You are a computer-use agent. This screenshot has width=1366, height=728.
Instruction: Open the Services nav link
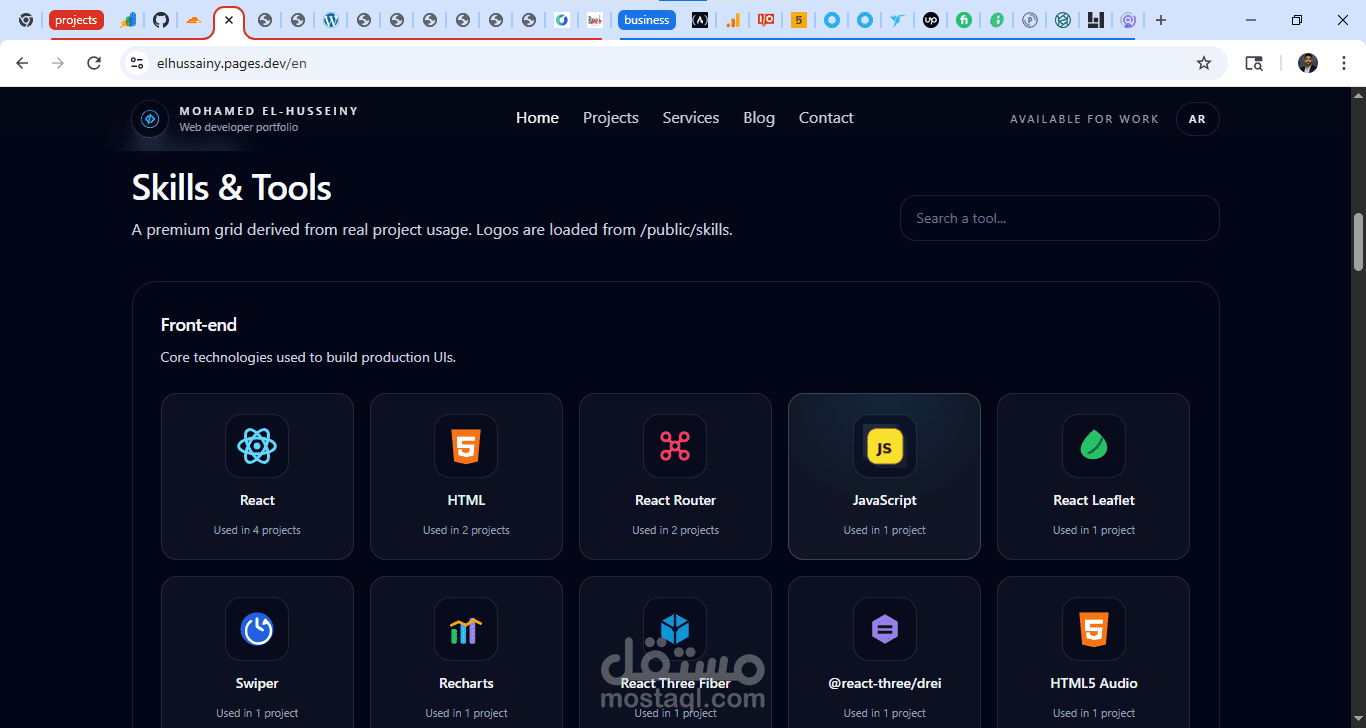(x=691, y=118)
